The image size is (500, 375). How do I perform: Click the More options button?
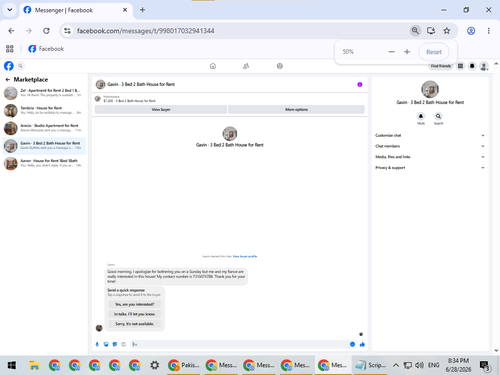296,109
